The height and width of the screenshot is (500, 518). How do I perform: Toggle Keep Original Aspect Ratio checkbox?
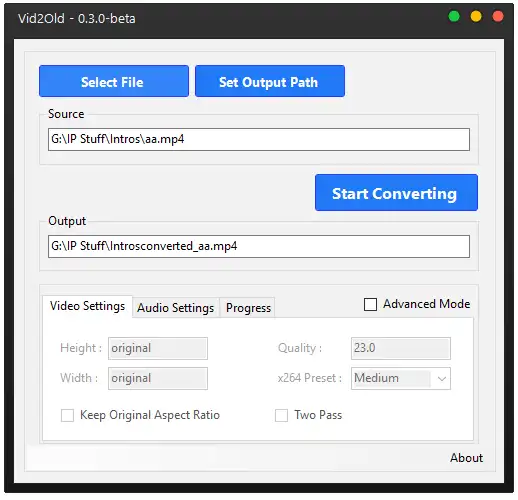67,415
